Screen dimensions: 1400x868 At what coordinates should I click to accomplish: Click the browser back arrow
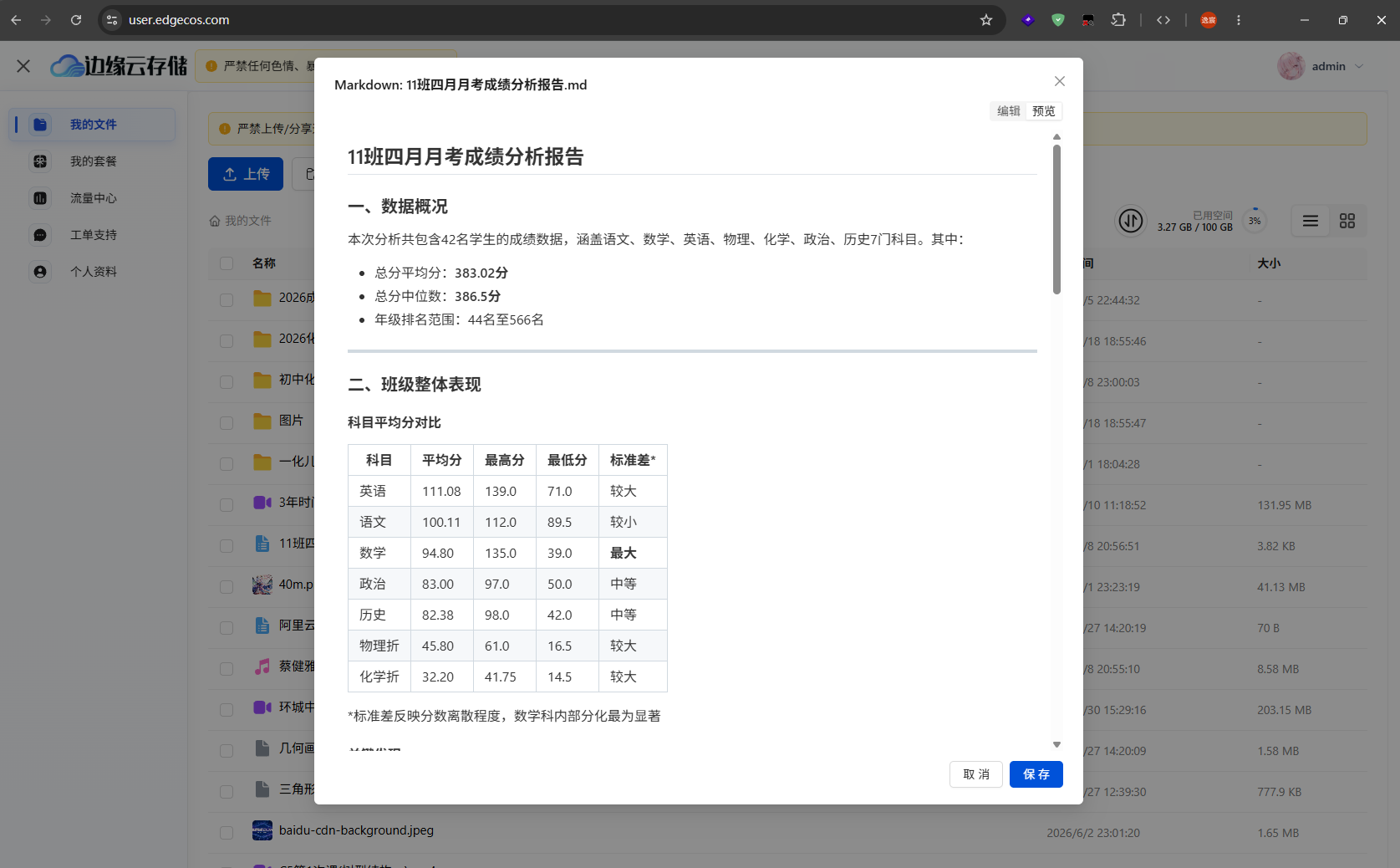tap(16, 20)
